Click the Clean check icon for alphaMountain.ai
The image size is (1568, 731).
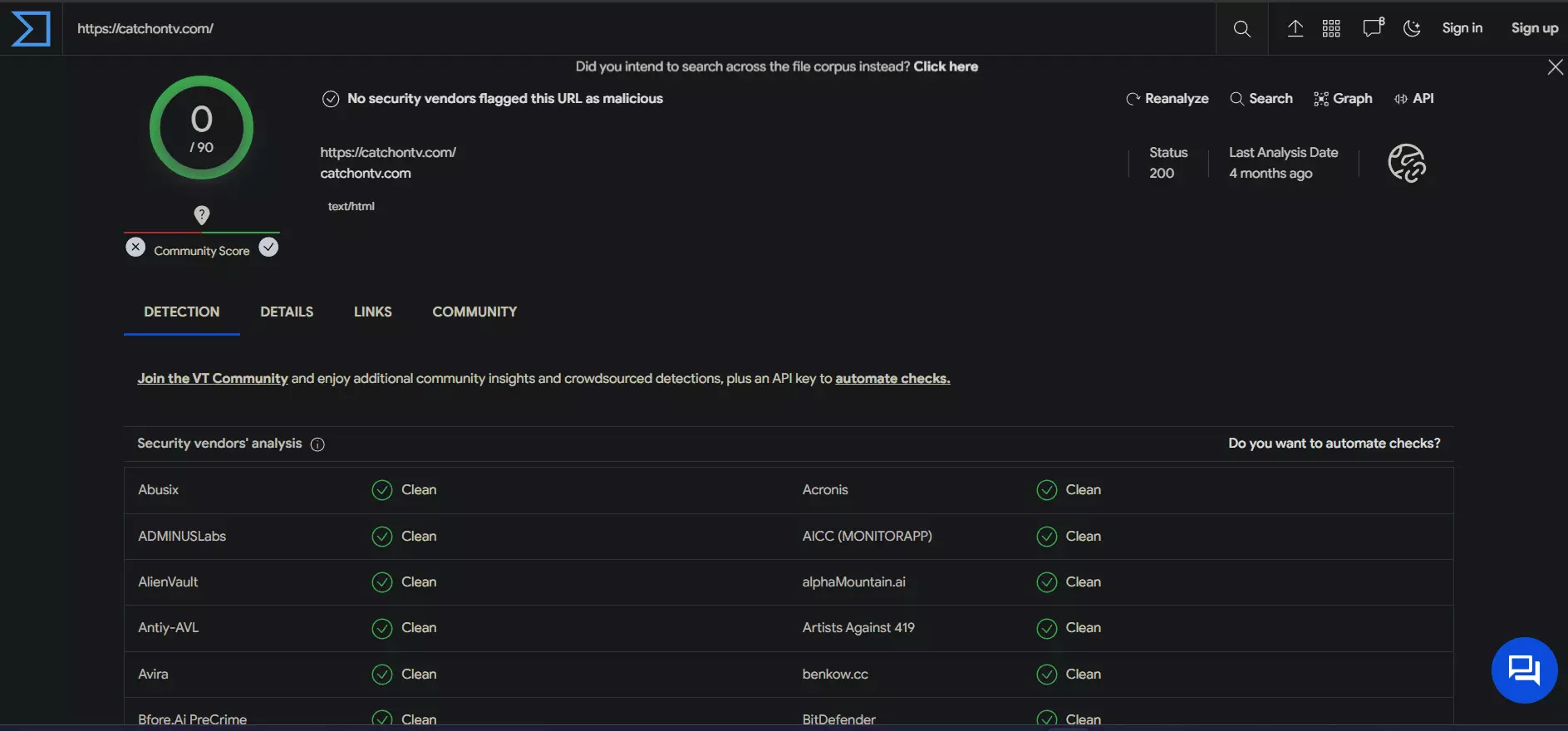(x=1047, y=582)
